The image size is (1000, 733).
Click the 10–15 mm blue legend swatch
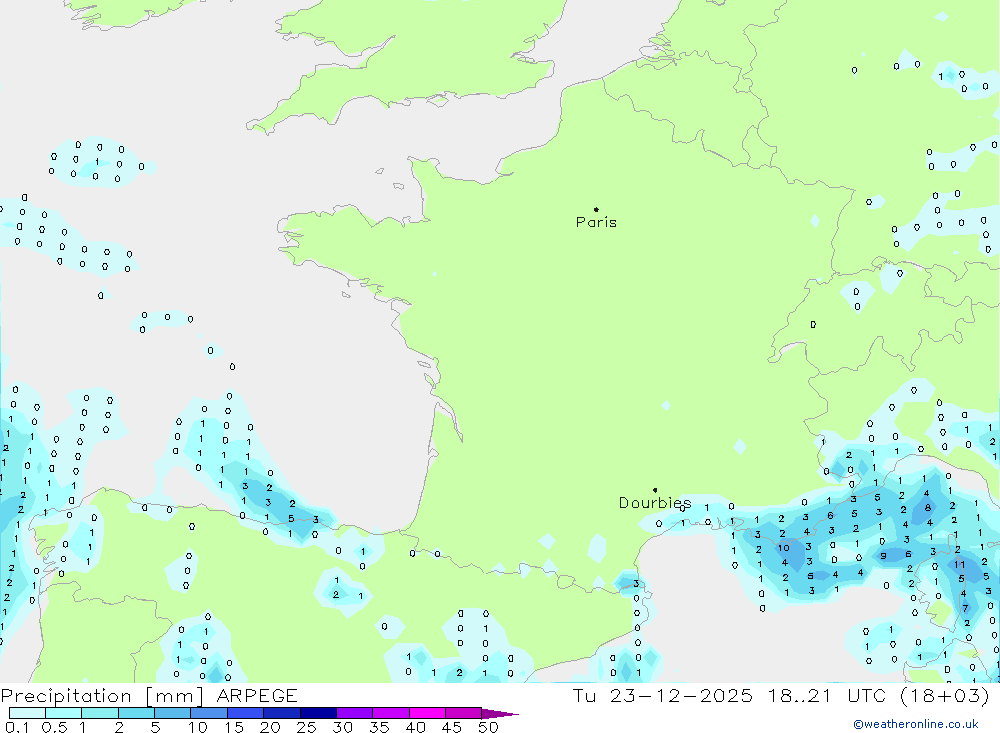(x=209, y=713)
